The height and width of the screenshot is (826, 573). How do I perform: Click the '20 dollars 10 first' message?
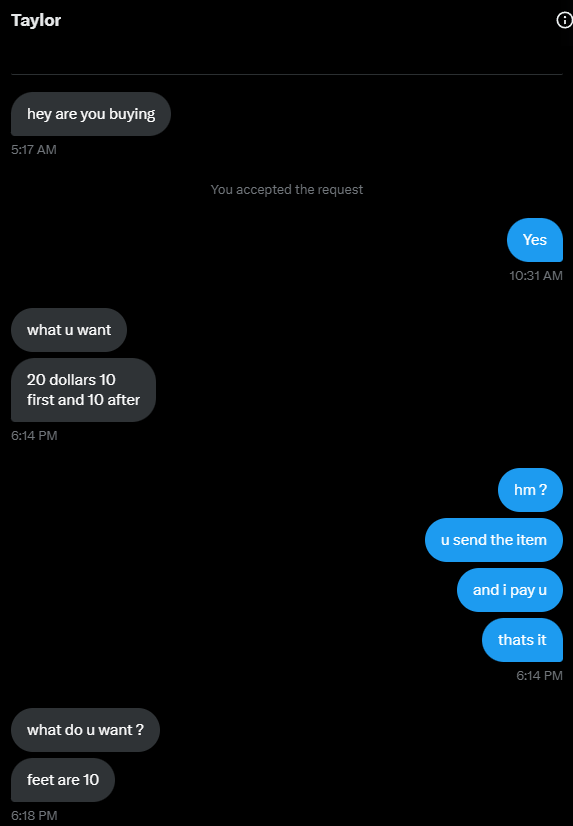pyautogui.click(x=83, y=390)
